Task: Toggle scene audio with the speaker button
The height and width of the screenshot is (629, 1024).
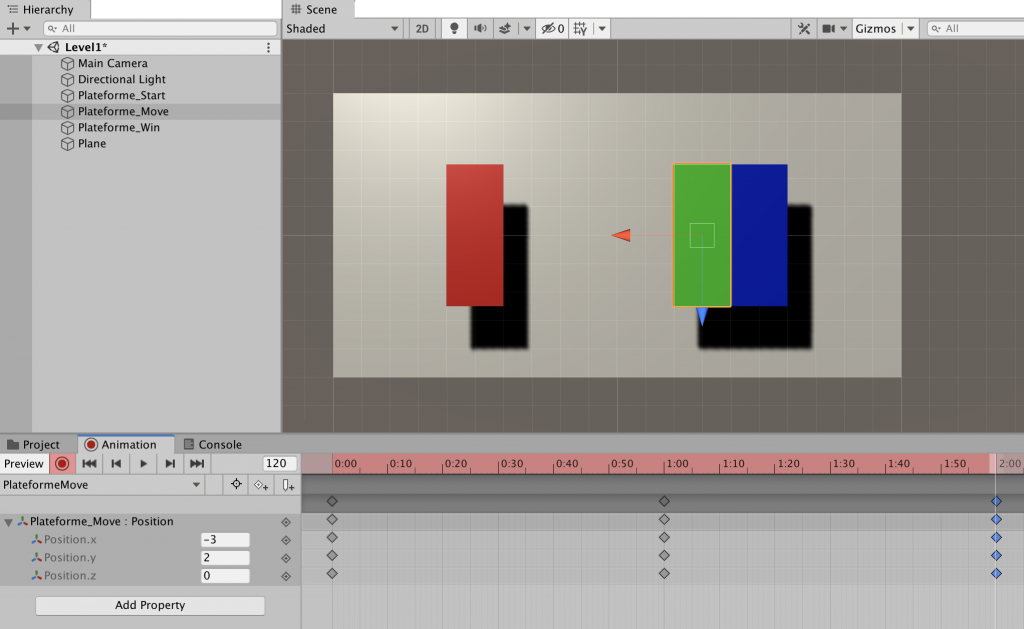Action: tap(480, 29)
